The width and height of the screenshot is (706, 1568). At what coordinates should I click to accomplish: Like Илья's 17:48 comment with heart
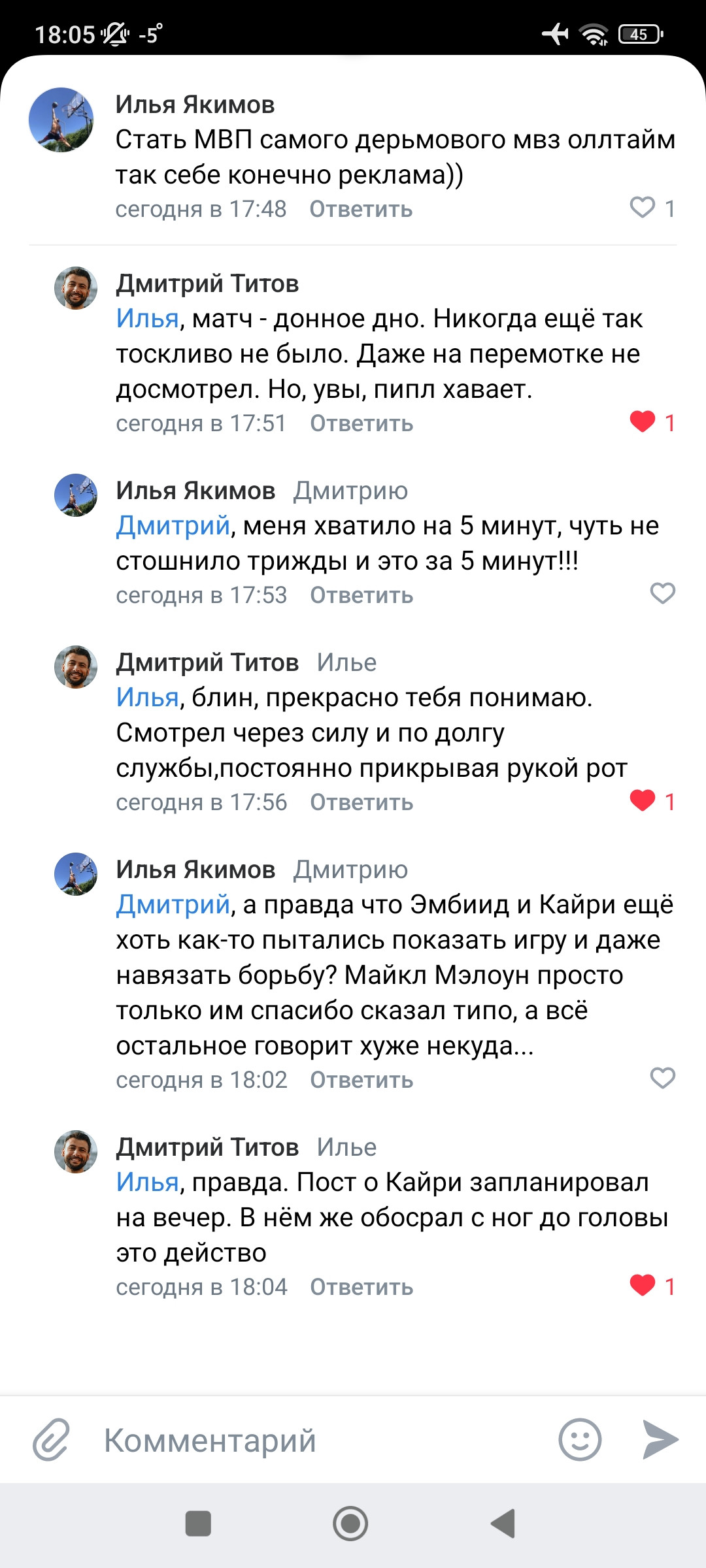(643, 208)
